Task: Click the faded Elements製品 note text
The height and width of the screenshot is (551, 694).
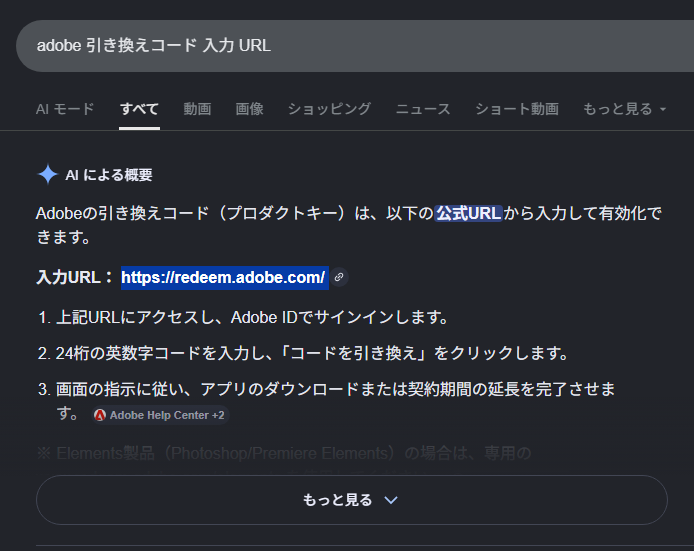Action: pyautogui.click(x=284, y=453)
